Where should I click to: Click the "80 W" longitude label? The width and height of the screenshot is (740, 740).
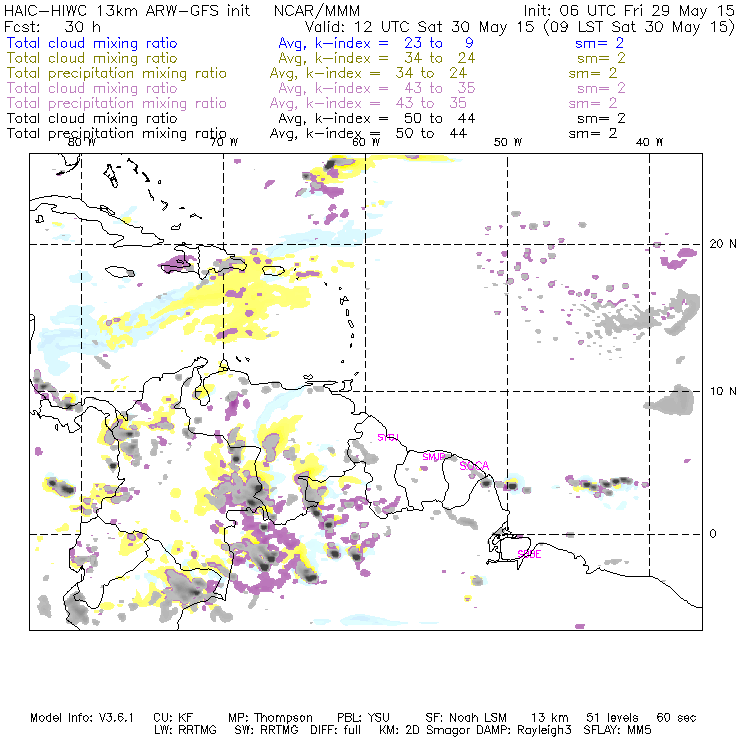[x=82, y=142]
